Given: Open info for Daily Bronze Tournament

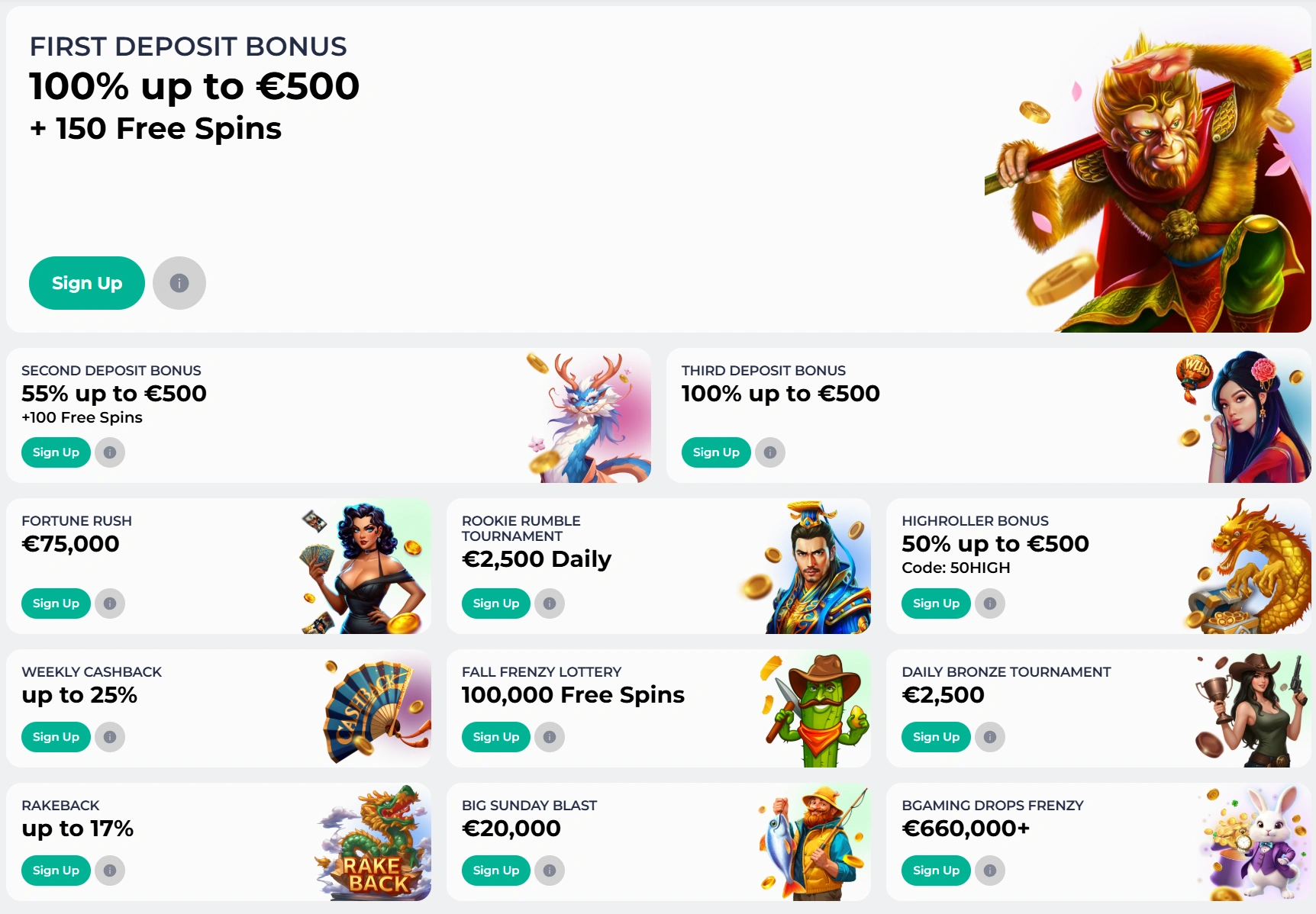Looking at the screenshot, I should pos(990,736).
